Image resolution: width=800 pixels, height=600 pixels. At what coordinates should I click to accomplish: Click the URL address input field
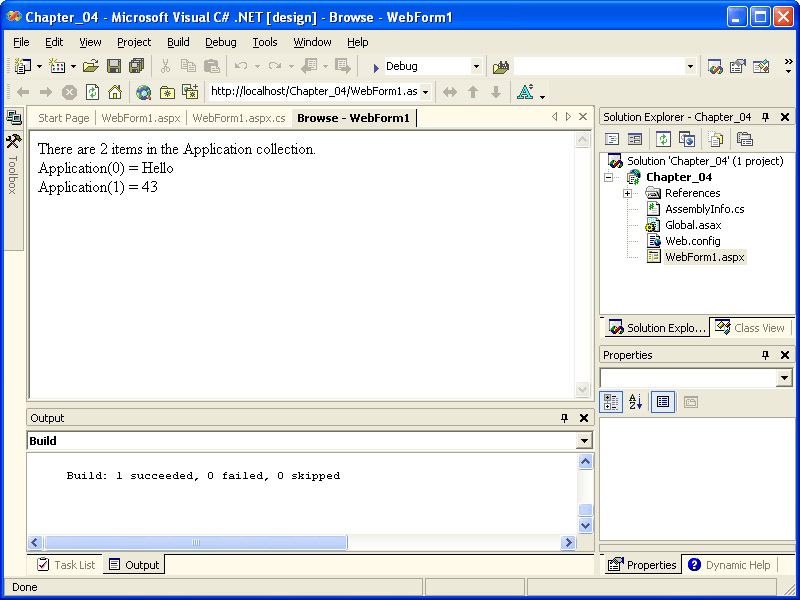pyautogui.click(x=314, y=92)
